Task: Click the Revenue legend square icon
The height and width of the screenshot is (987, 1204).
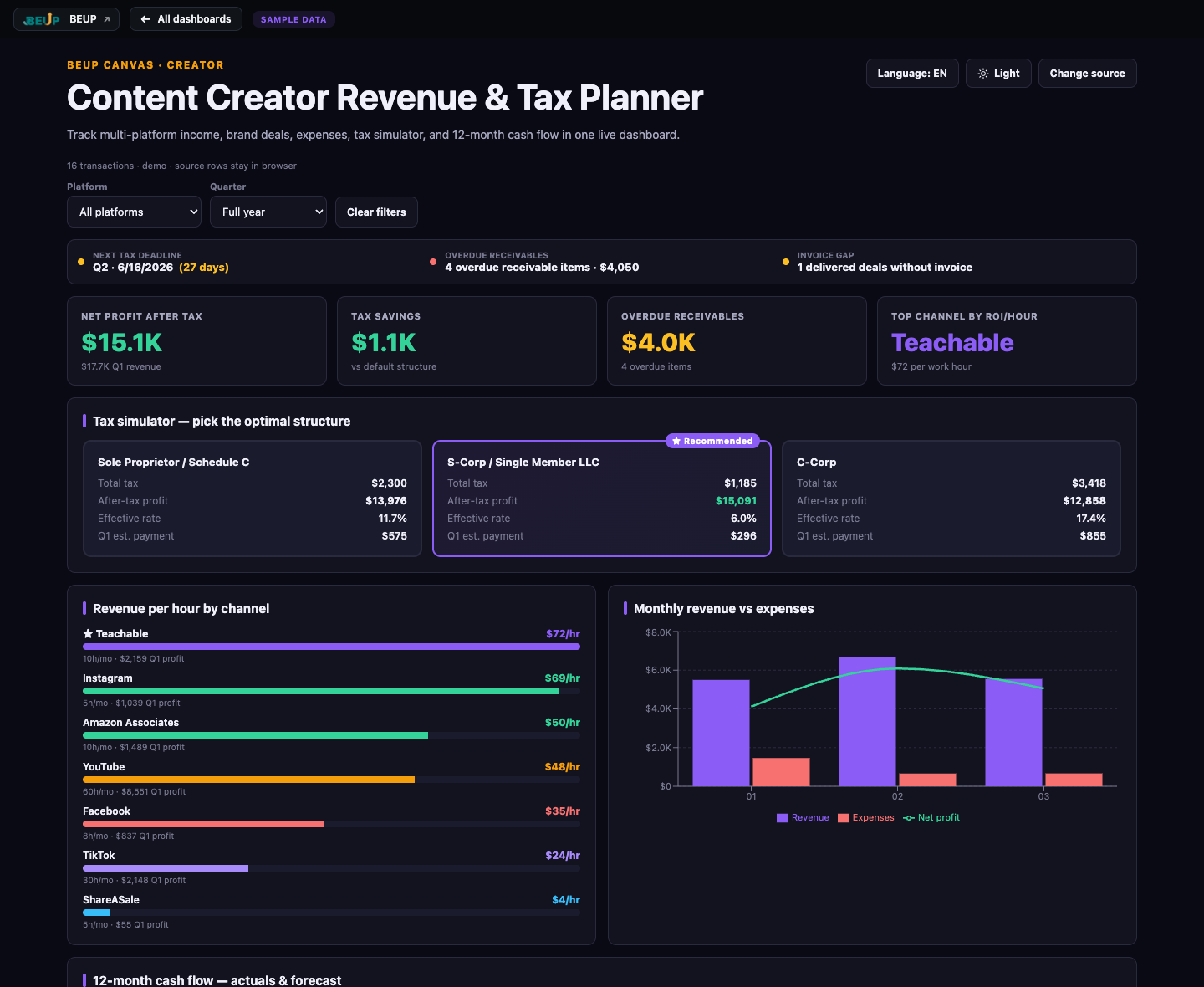Action: [783, 818]
